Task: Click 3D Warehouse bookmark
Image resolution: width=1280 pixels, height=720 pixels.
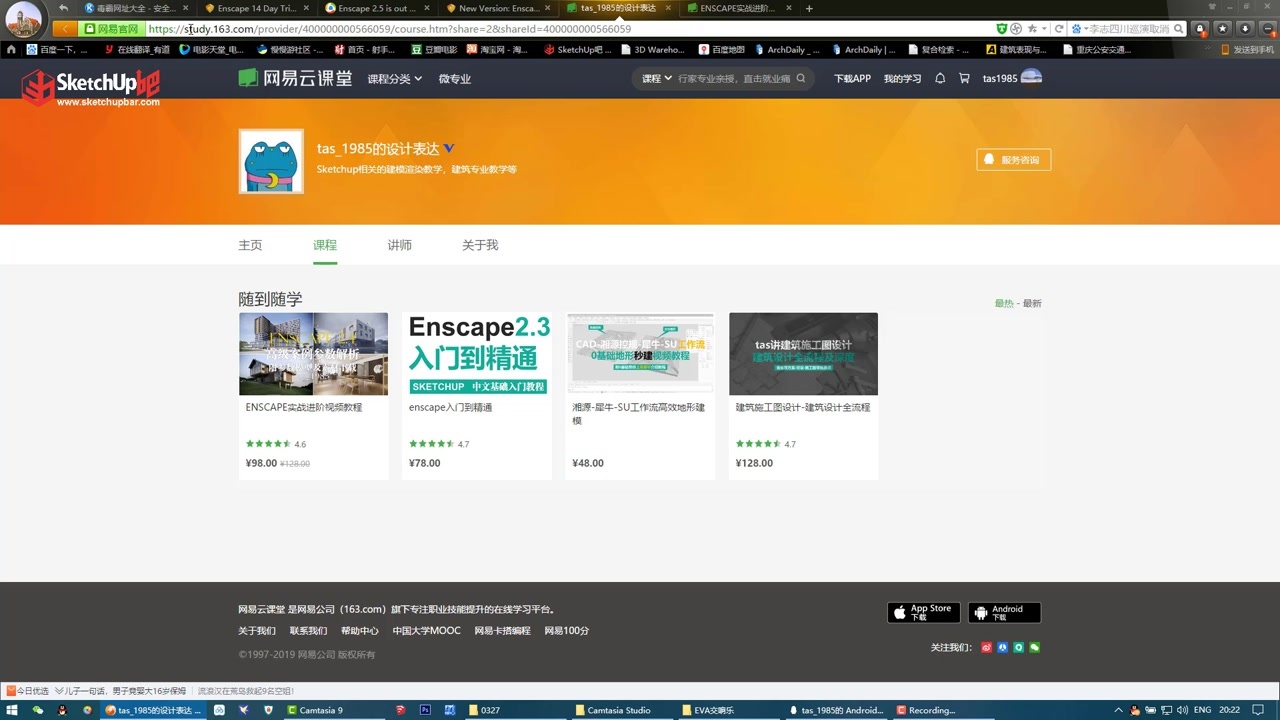Action: pos(653,49)
